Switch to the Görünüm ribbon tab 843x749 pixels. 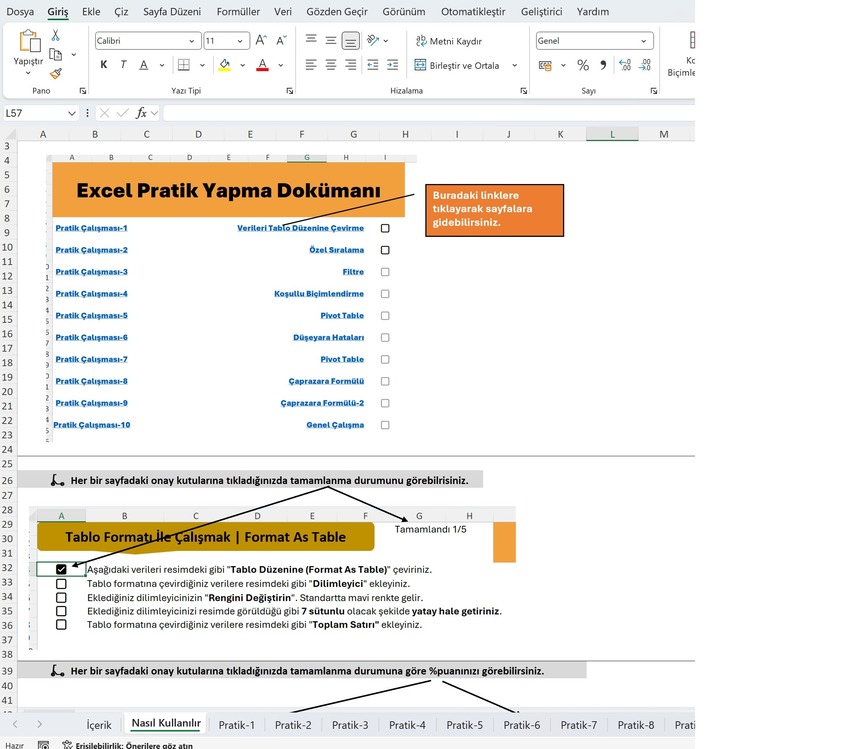click(x=404, y=11)
